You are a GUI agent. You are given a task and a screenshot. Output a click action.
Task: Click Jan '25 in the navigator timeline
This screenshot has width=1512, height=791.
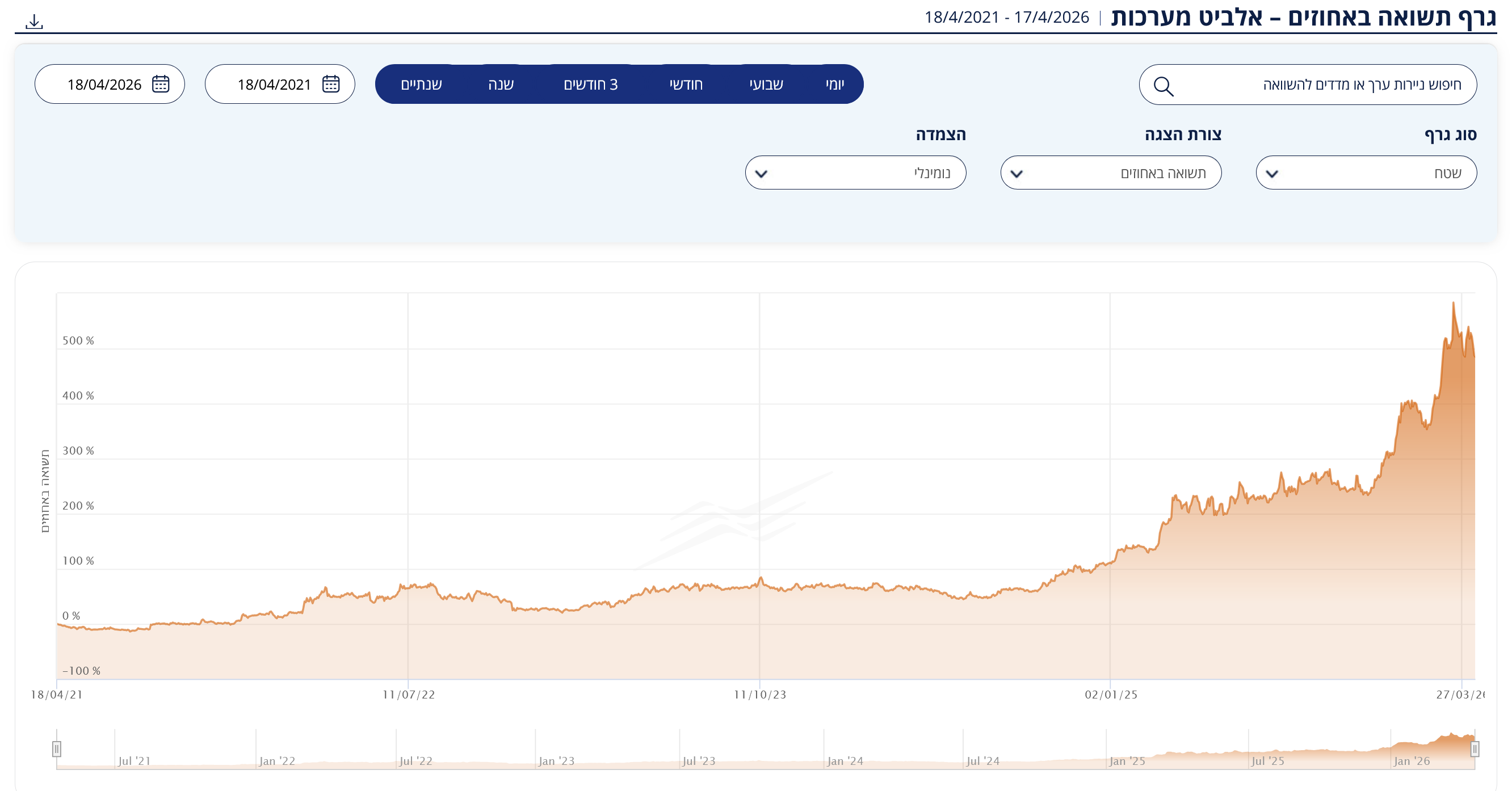pyautogui.click(x=1127, y=761)
